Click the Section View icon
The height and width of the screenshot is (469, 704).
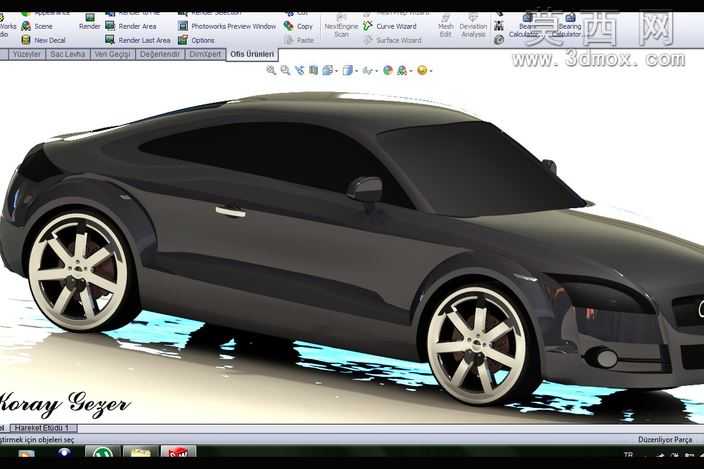coord(313,70)
